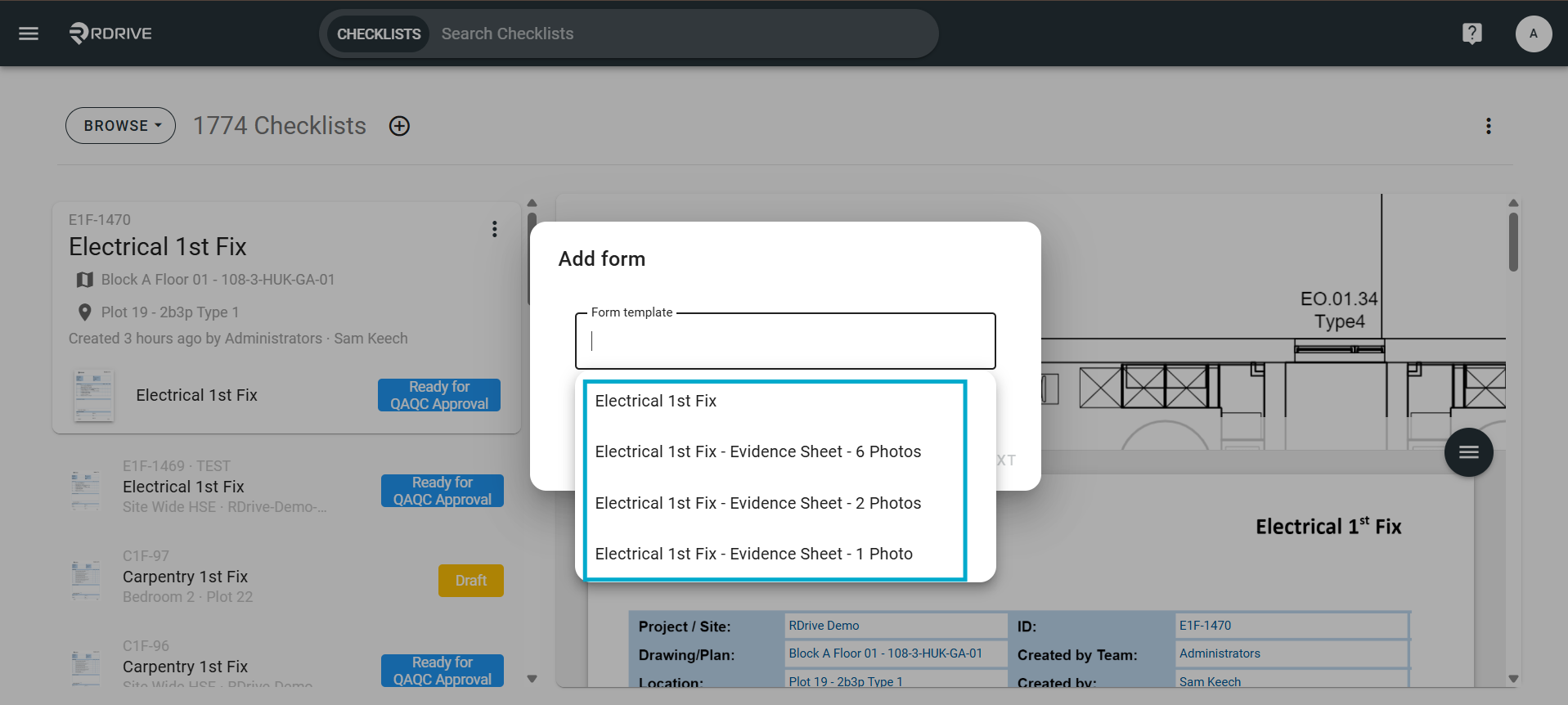Click the RDrive logo

tap(110, 34)
